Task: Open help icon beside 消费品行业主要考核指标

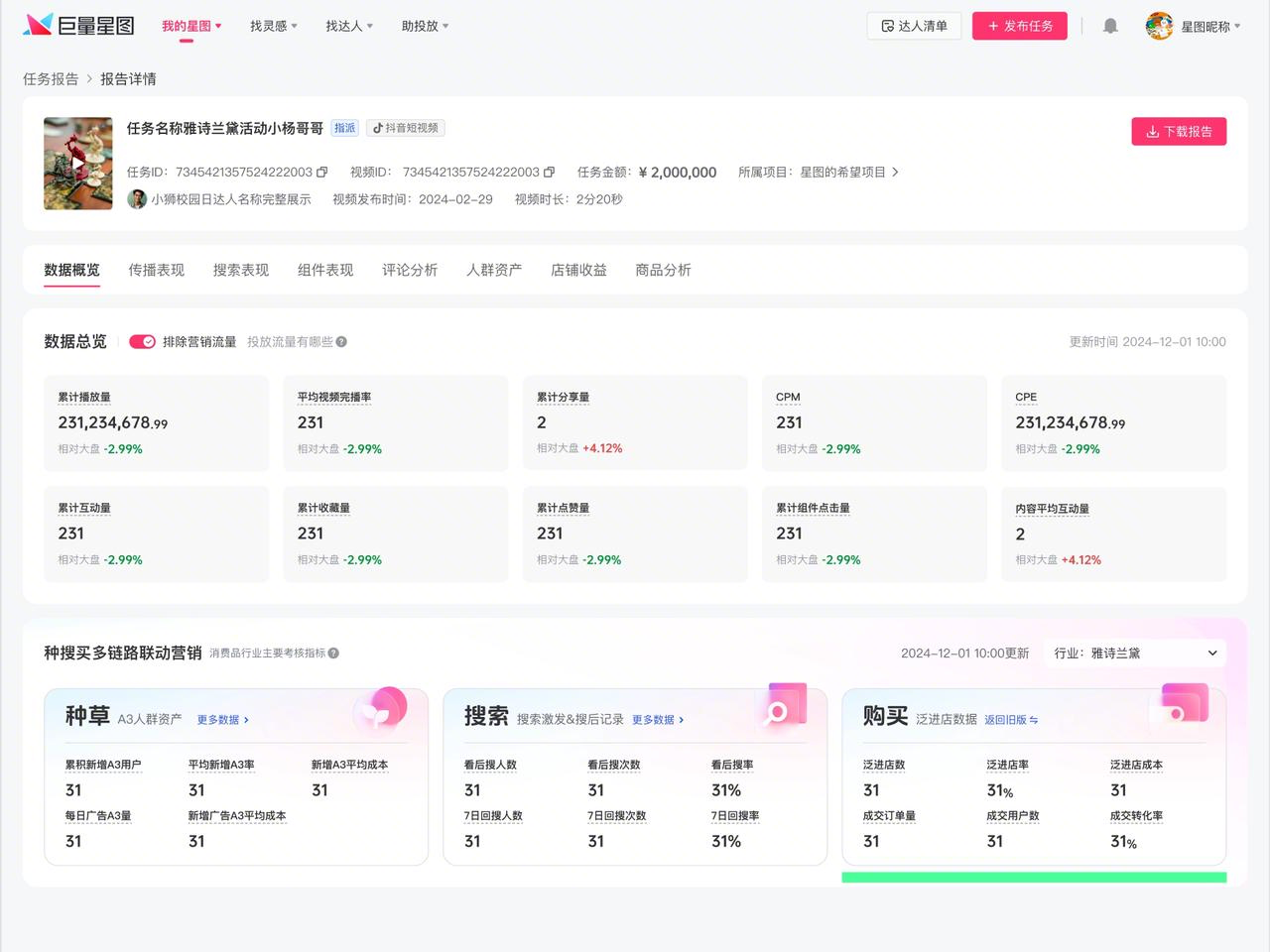Action: [333, 654]
